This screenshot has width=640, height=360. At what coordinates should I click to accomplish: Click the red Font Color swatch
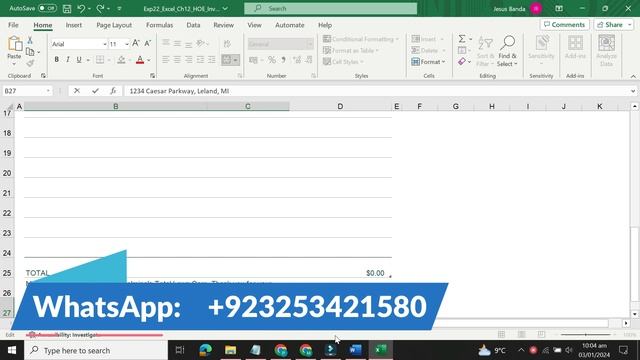coord(140,60)
